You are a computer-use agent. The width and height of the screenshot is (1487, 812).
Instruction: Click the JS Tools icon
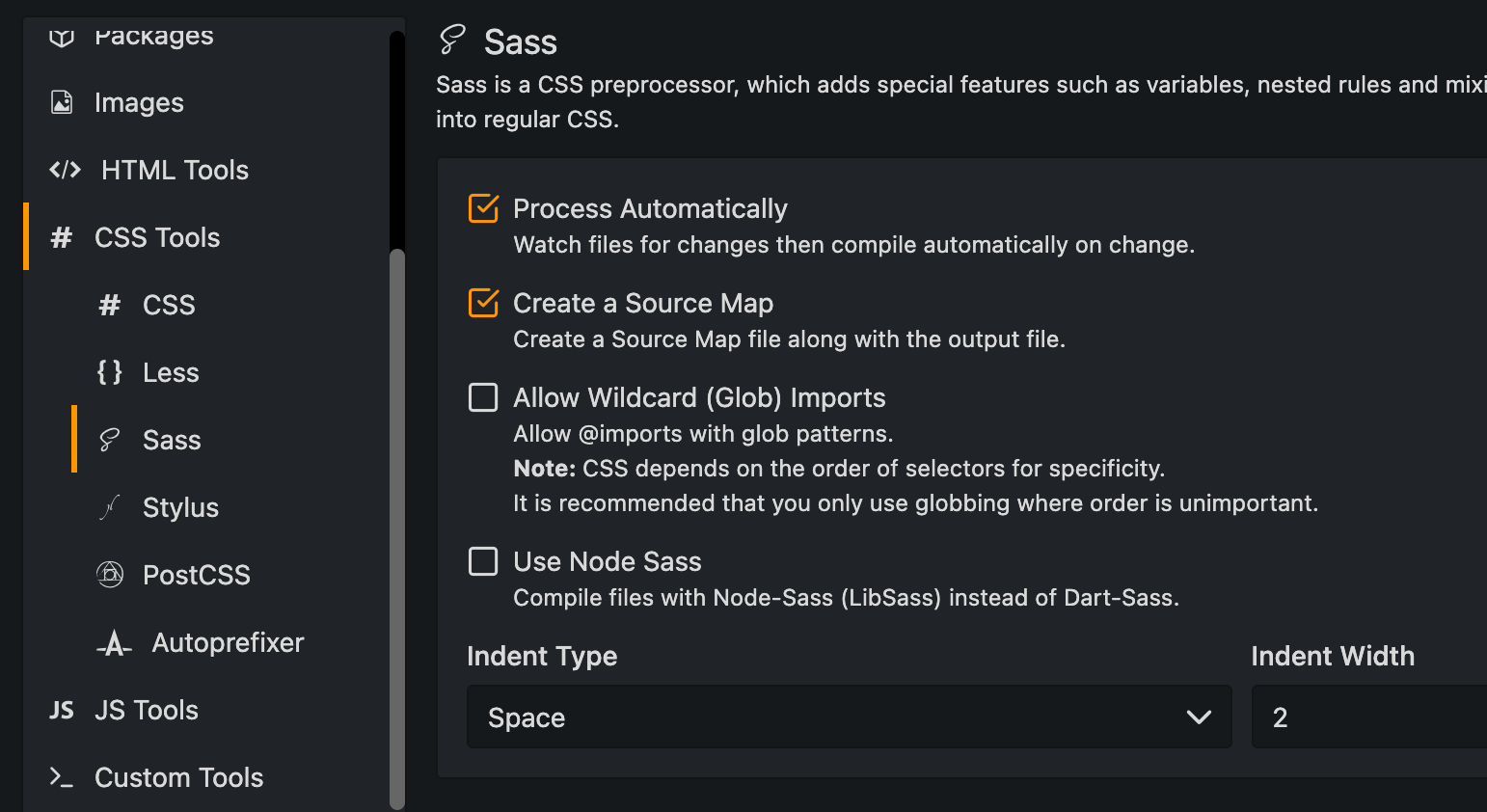(x=62, y=711)
